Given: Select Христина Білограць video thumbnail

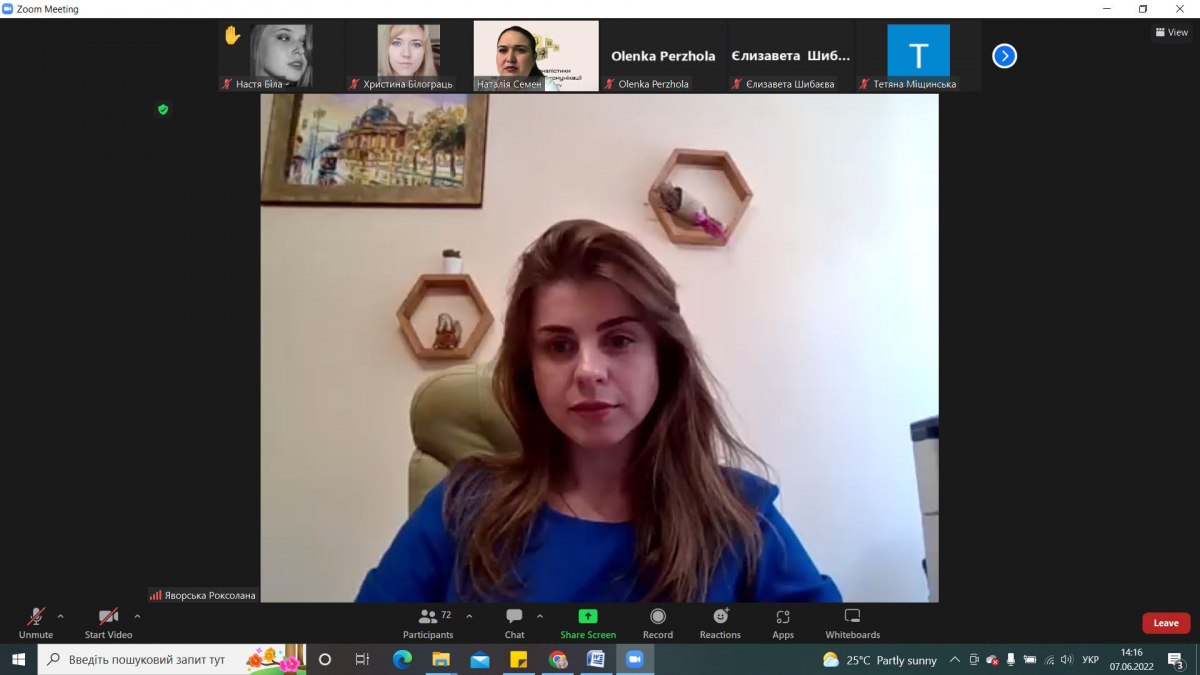Looking at the screenshot, I should click(x=408, y=56).
